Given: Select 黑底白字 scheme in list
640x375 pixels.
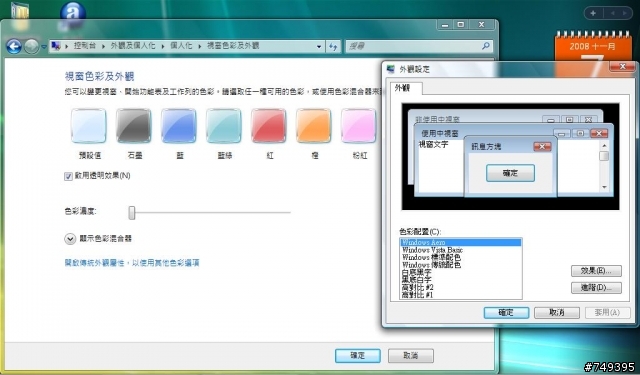Looking at the screenshot, I should click(x=460, y=280).
